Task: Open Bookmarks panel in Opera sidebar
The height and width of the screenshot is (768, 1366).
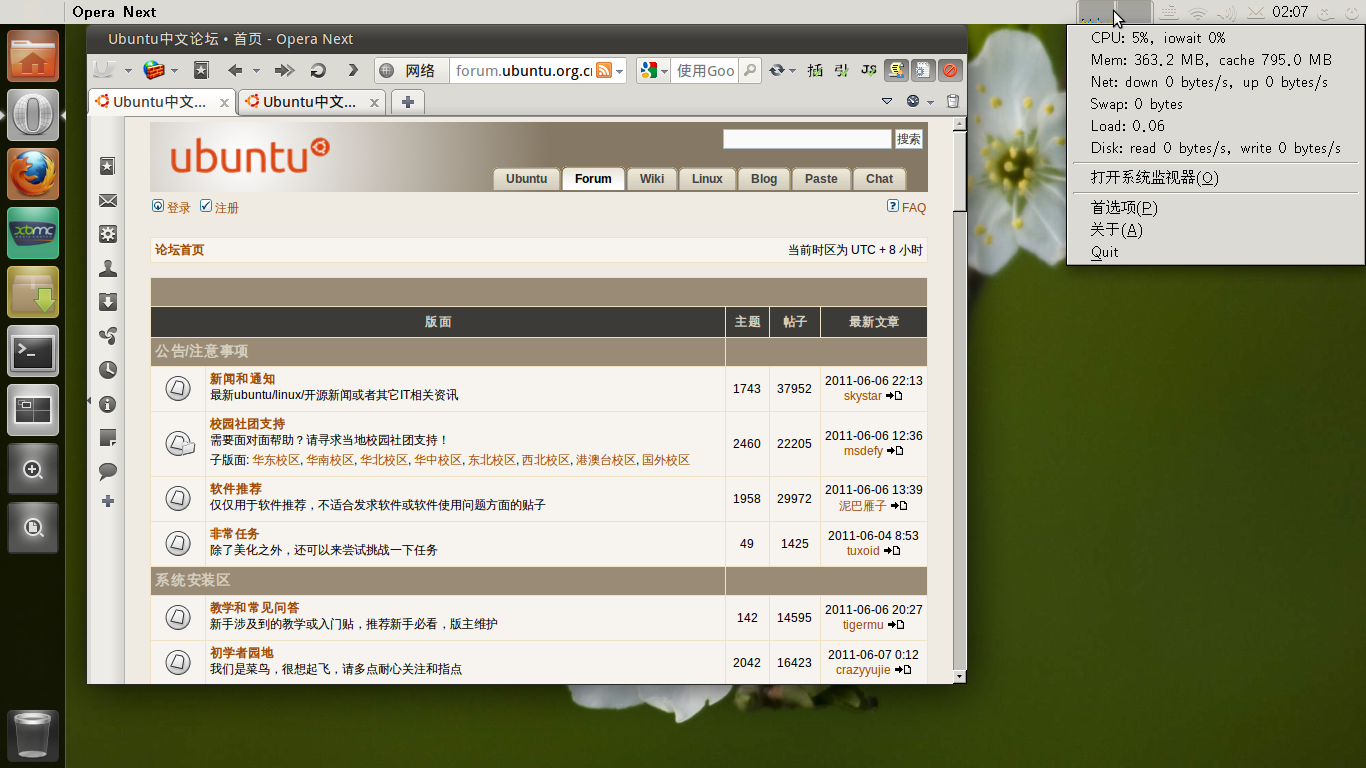Action: click(x=108, y=166)
